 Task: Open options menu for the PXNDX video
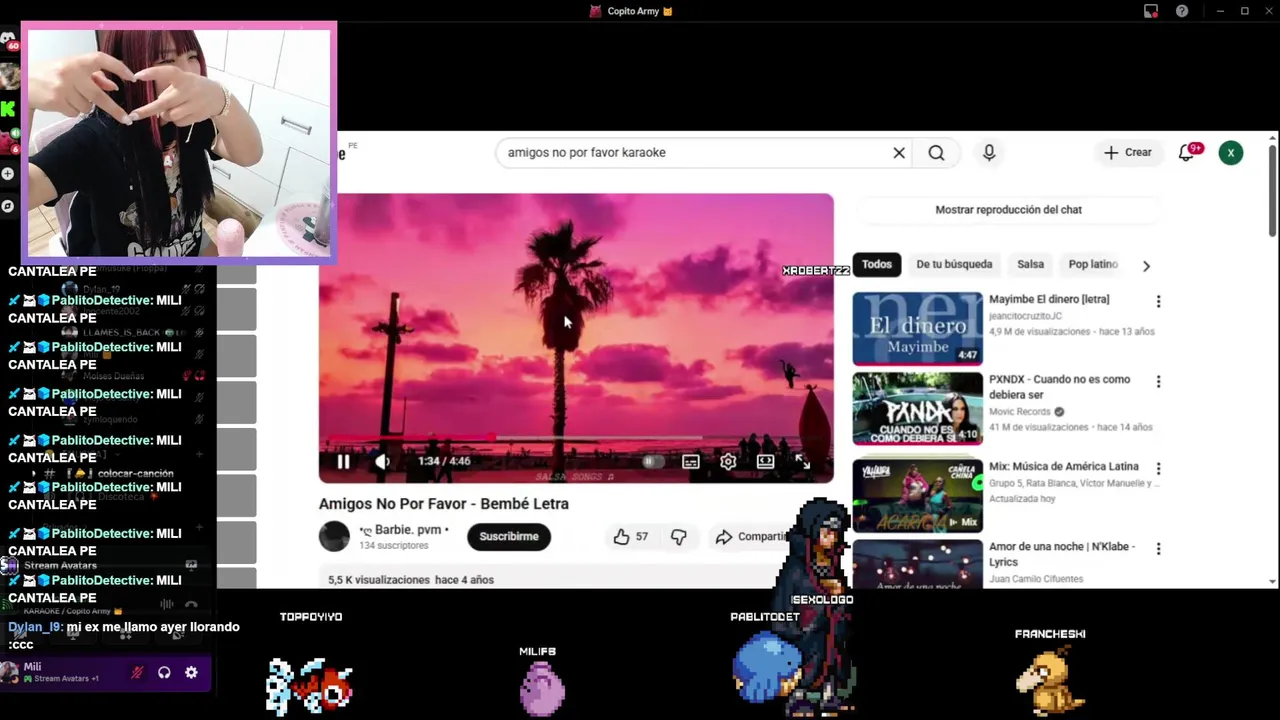(1159, 381)
